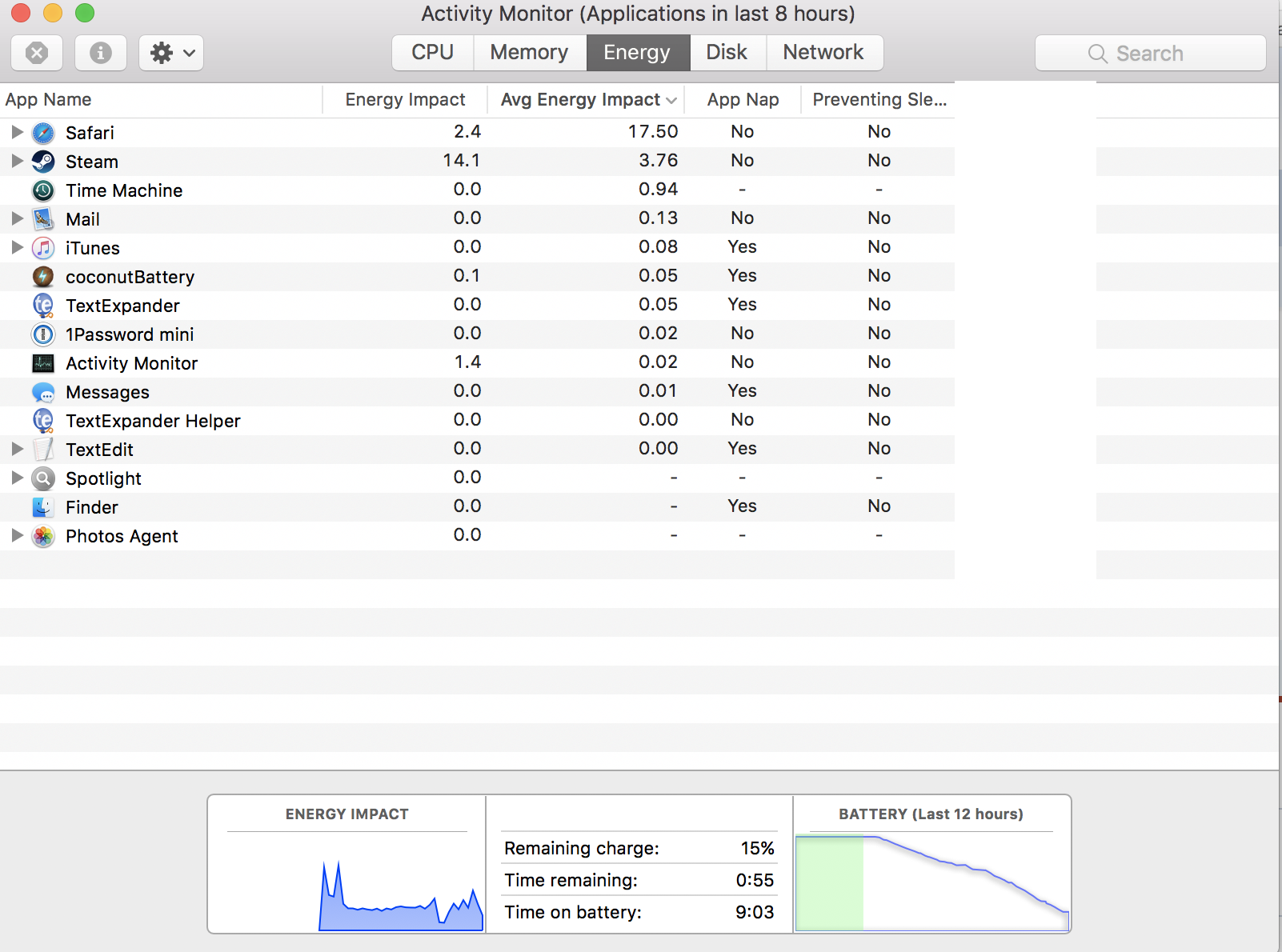
Task: Click the coconutBattery icon
Action: point(43,277)
